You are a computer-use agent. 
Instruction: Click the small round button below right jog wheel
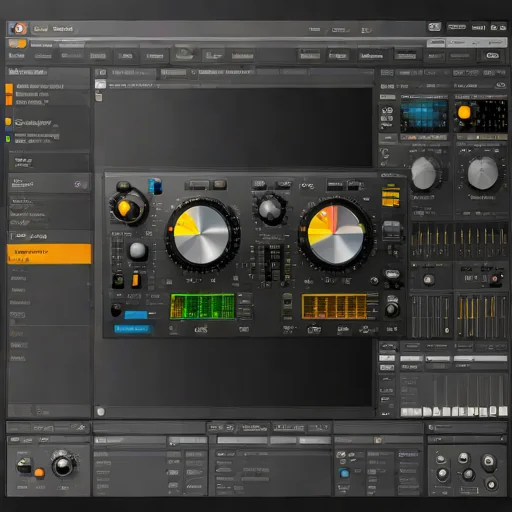[374, 281]
